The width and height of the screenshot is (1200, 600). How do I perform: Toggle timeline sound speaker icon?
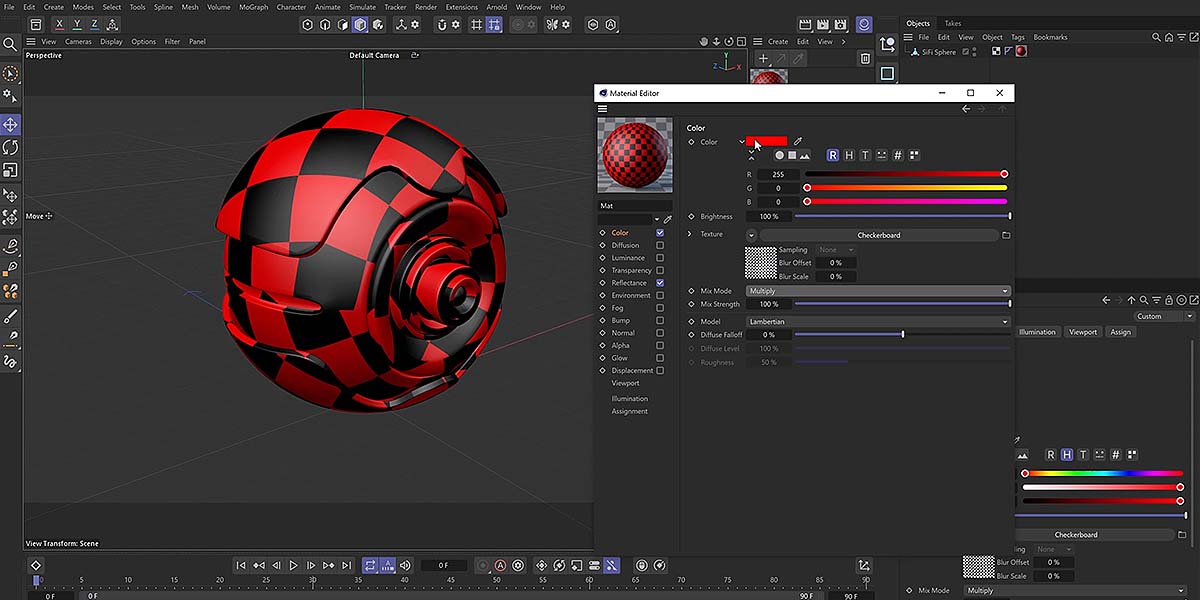tap(405, 565)
